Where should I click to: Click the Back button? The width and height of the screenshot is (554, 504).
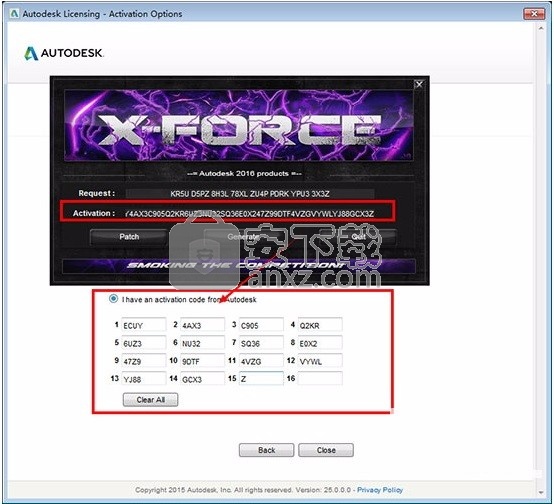point(266,450)
